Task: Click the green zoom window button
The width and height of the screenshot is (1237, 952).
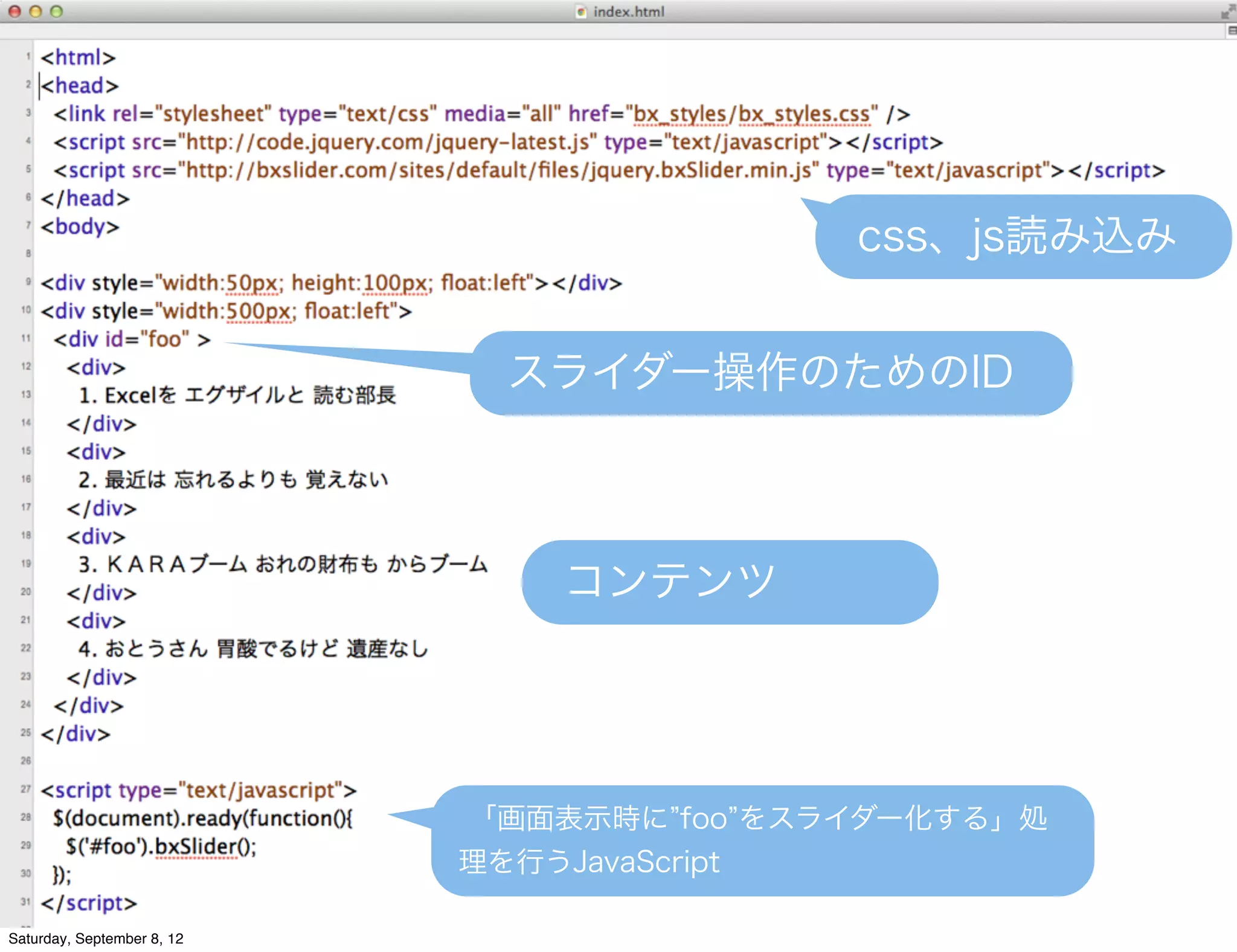Action: (x=56, y=11)
